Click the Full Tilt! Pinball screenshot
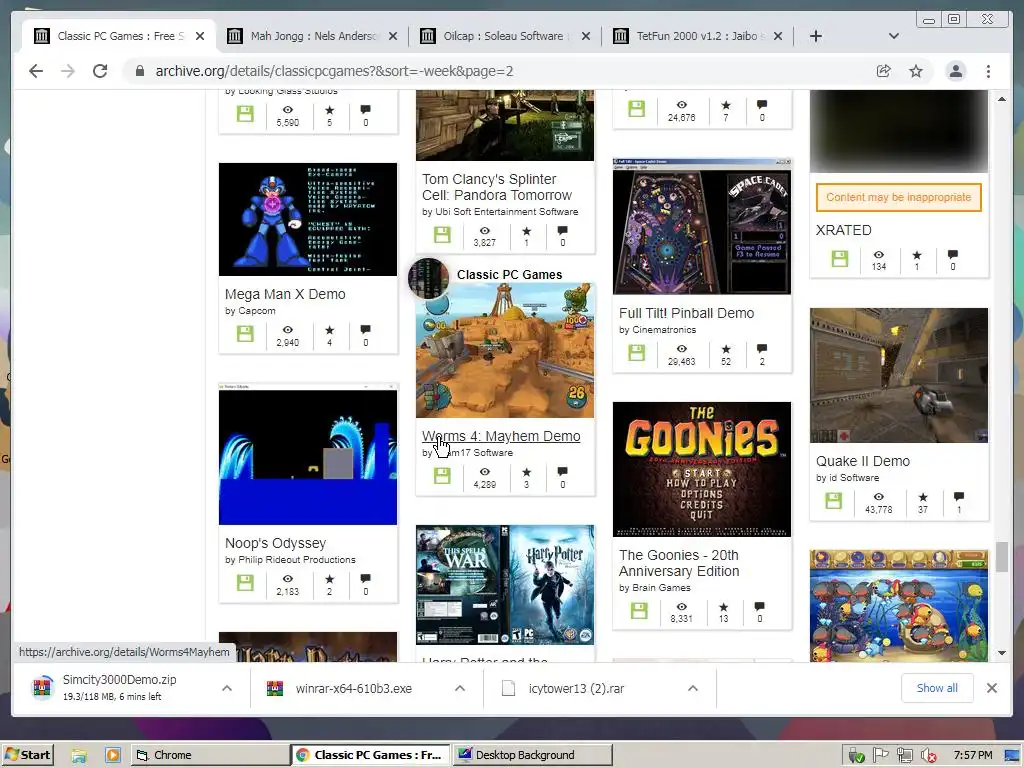Image resolution: width=1024 pixels, height=768 pixels. coord(702,227)
